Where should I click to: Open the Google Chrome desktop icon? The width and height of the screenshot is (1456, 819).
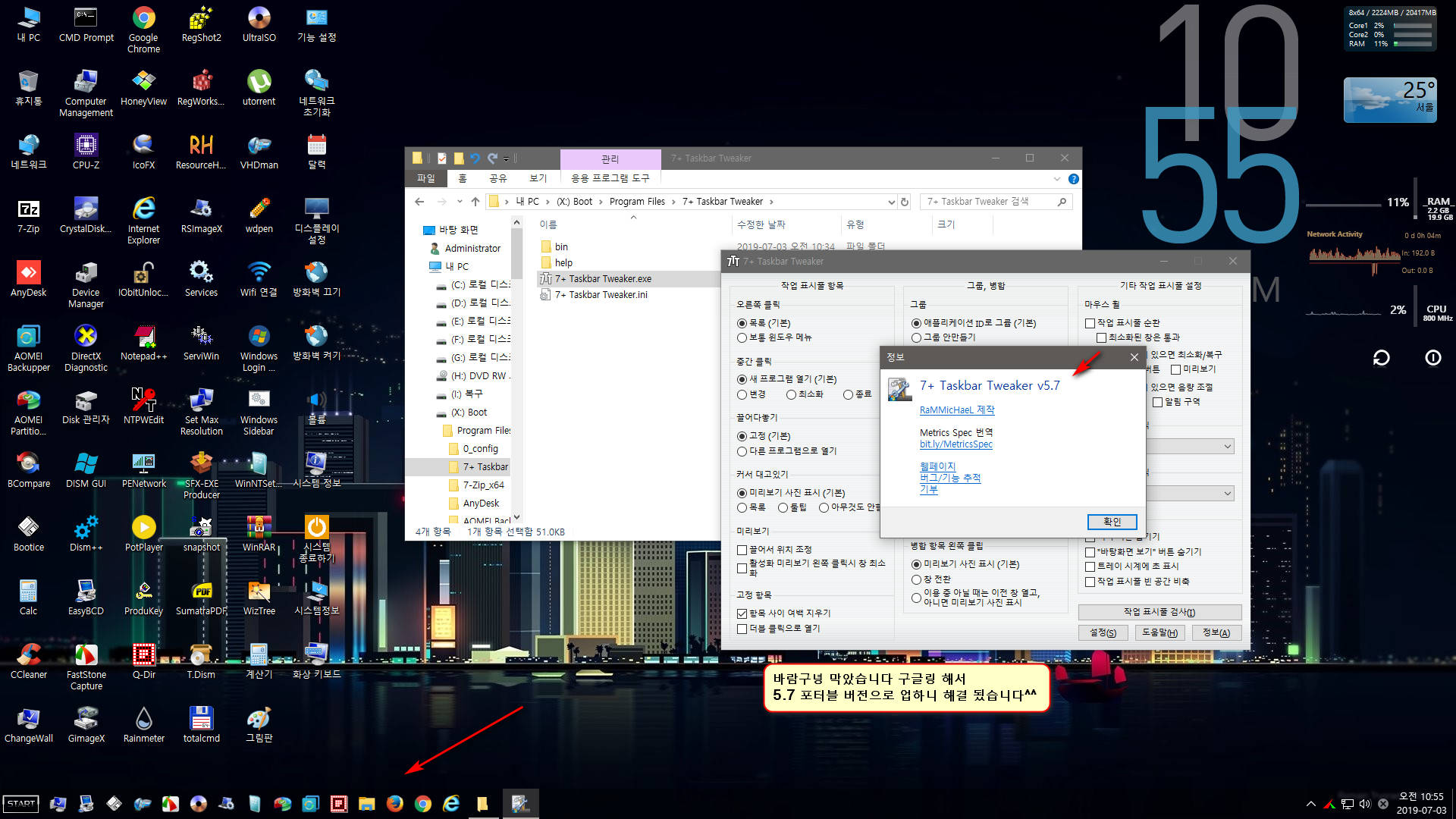(143, 30)
